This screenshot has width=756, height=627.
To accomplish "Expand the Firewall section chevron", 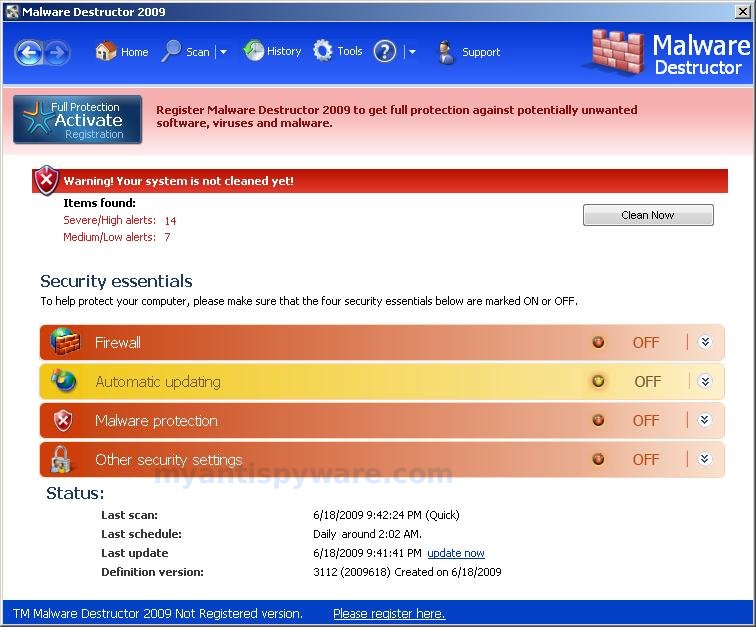I will tap(705, 342).
